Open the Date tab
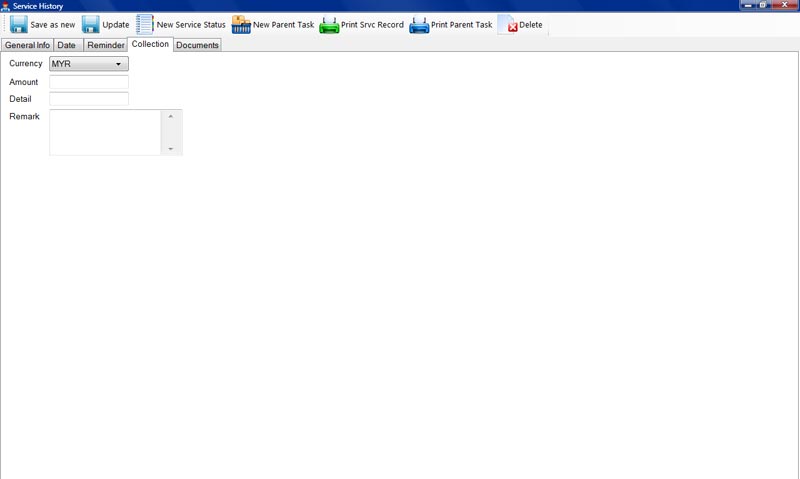Screen dimensions: 800x479 (x=68, y=45)
